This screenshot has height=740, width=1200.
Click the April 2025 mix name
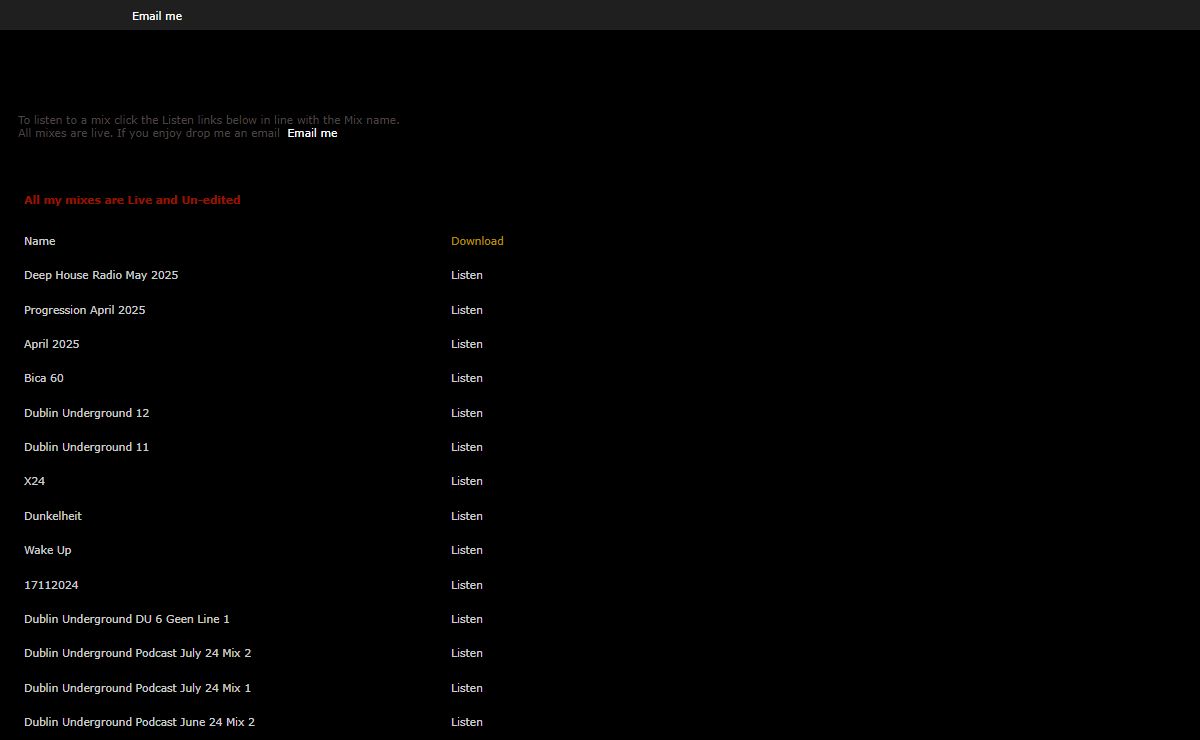[x=52, y=344]
